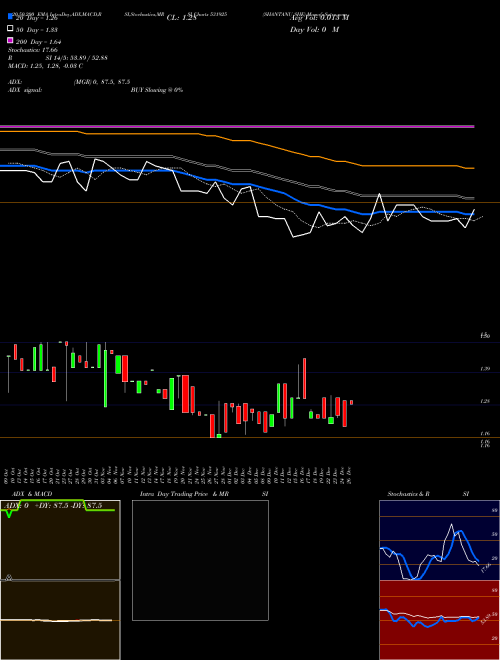Click the '(MGR) 0, 87.5, 87.5' ADX values
Image resolution: width=500 pixels, height=660 pixels.
(102, 82)
